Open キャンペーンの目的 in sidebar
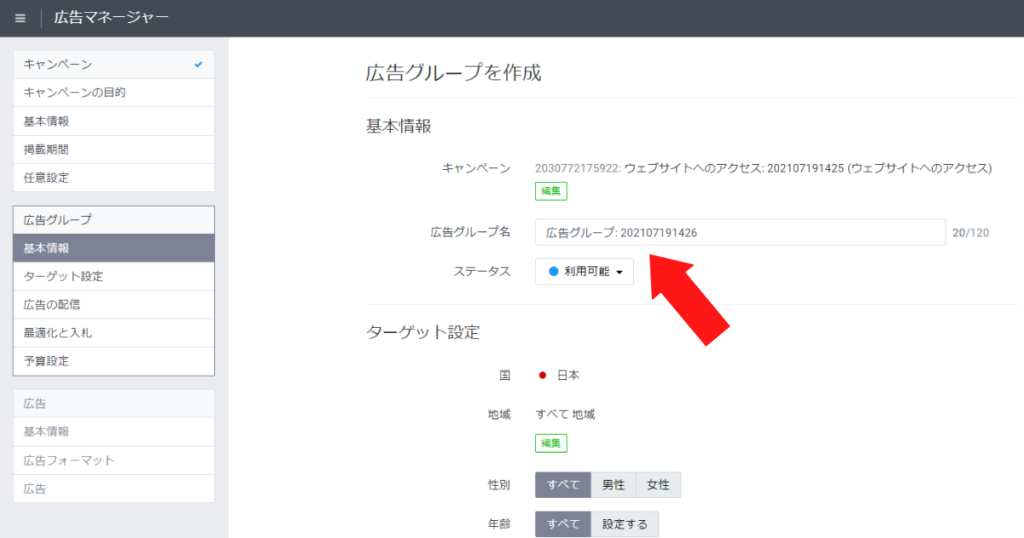Viewport: 1024px width, 538px height. click(114, 93)
